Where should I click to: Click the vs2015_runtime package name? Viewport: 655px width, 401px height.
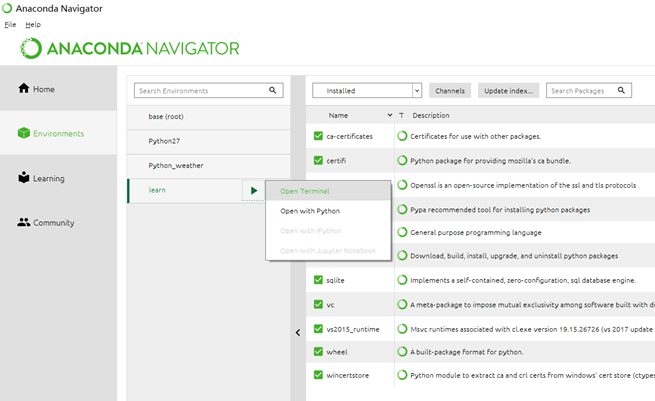click(353, 329)
